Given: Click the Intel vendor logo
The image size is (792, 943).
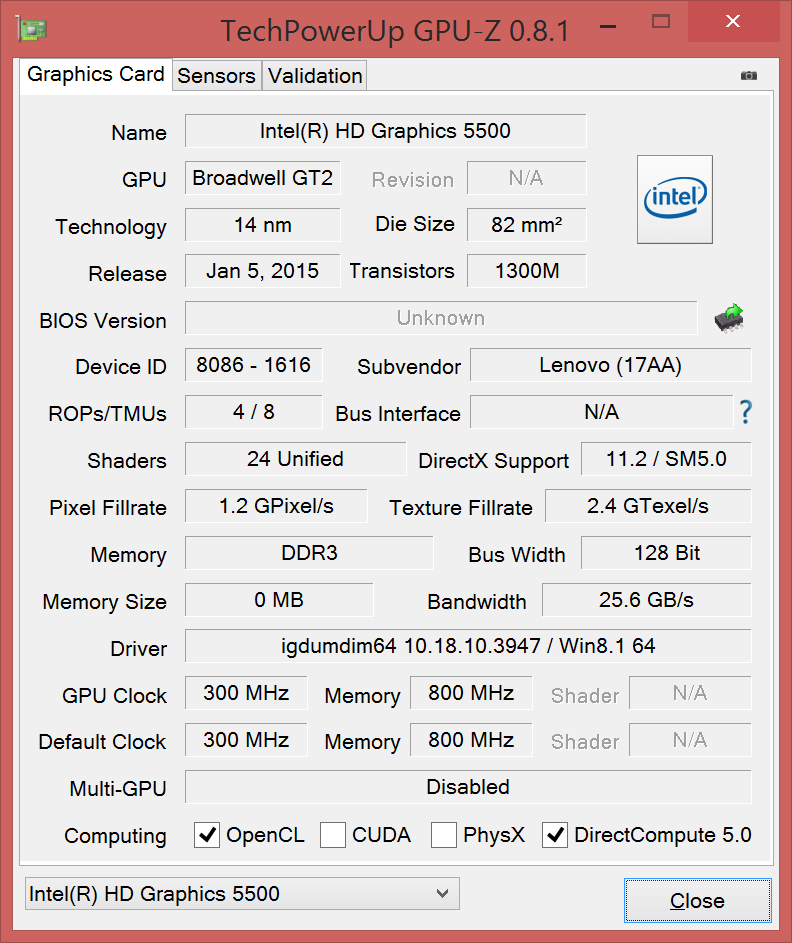Looking at the screenshot, I should [x=675, y=199].
